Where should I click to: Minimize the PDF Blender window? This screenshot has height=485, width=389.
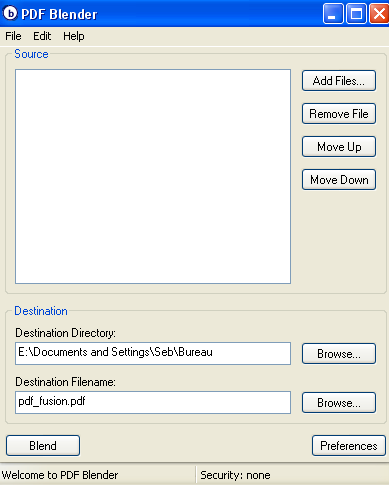[x=333, y=14]
